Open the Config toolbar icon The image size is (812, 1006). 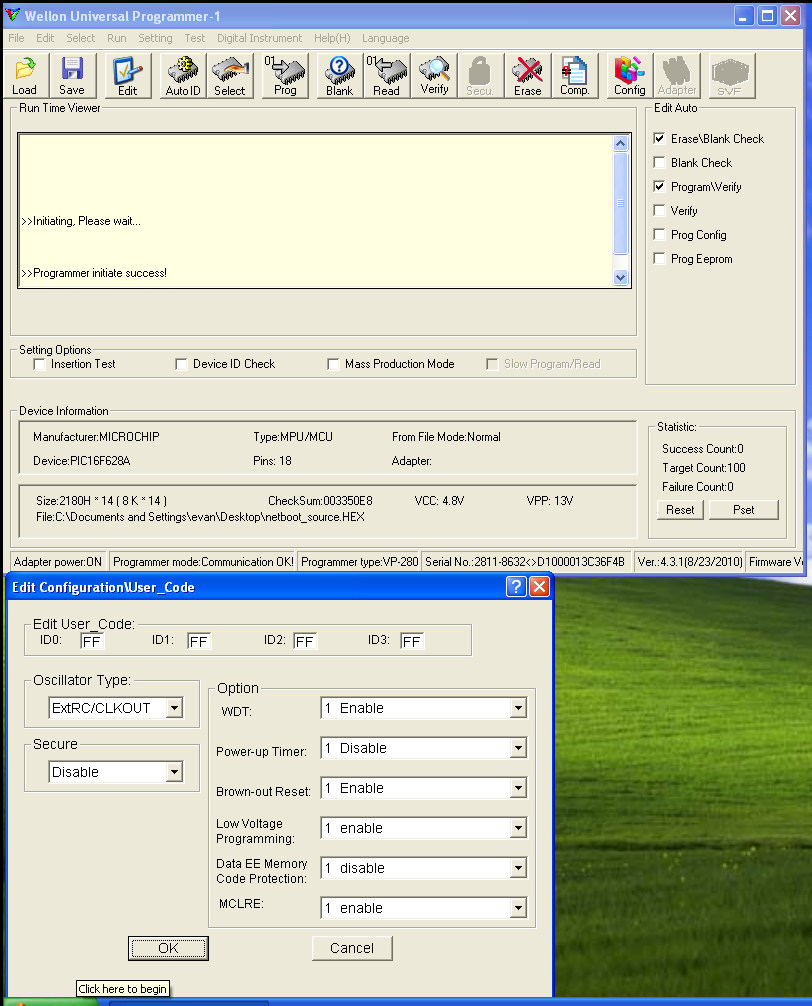[630, 76]
